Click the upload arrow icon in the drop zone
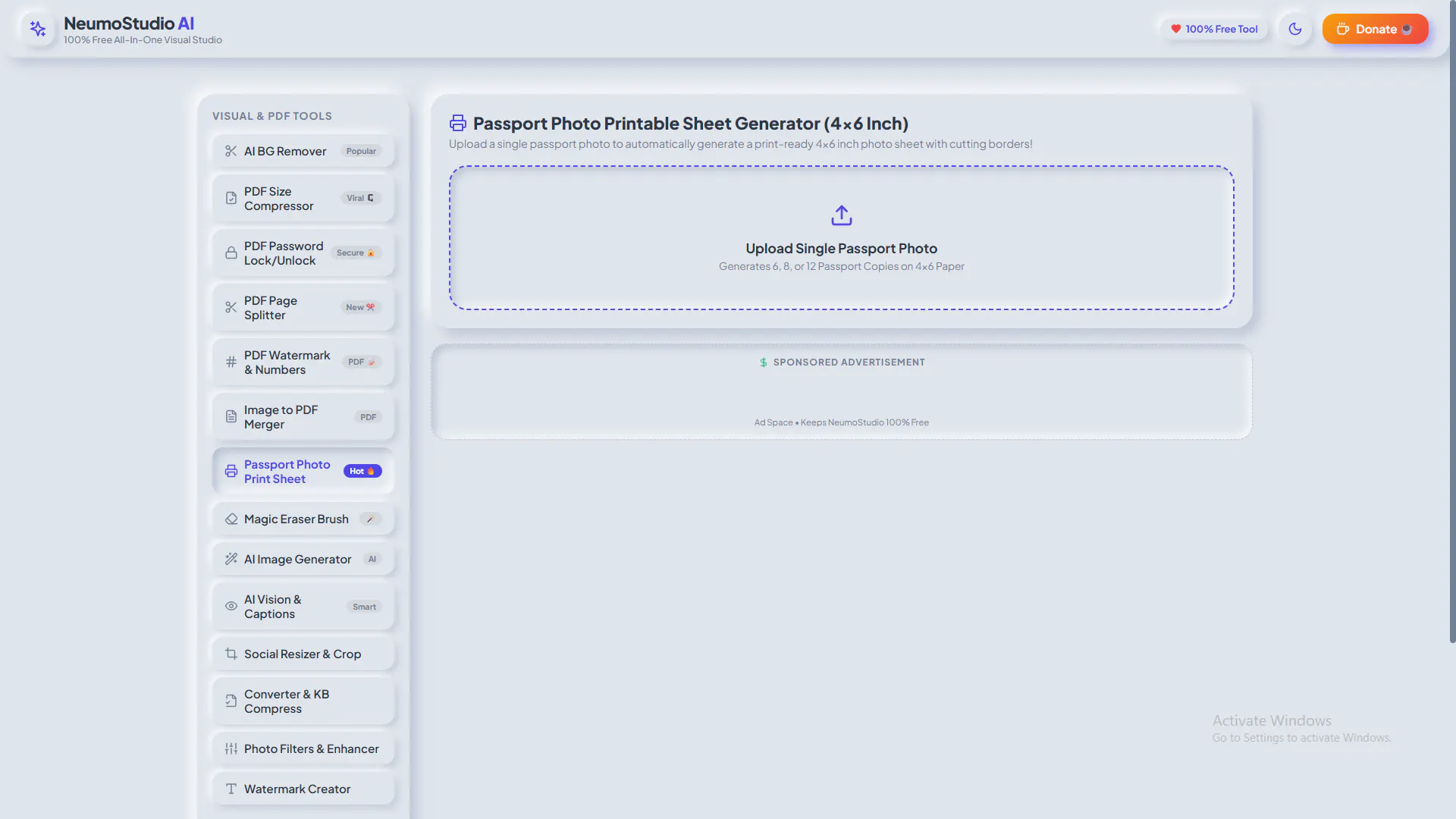Viewport: 1456px width, 819px height. click(x=842, y=215)
